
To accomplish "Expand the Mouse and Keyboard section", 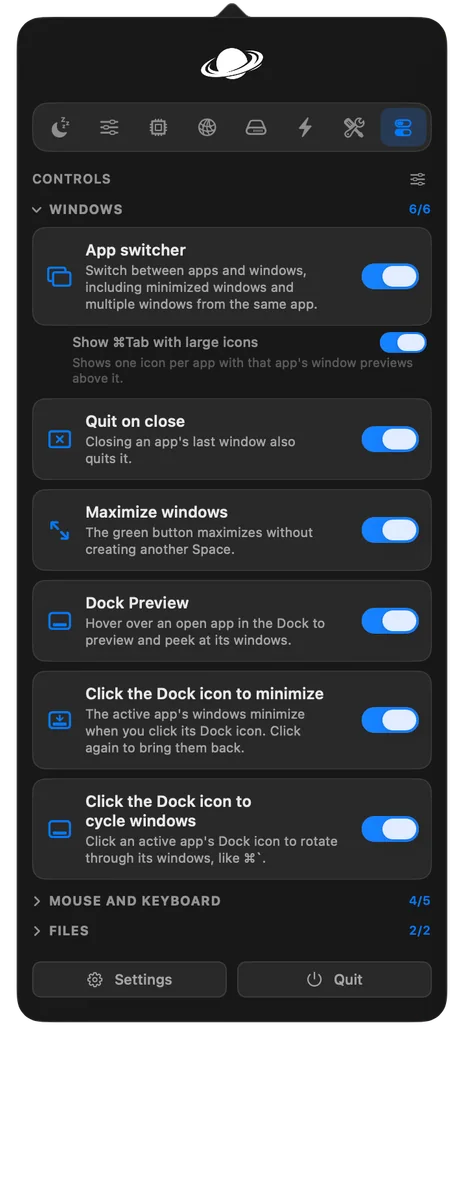I will 126,901.
